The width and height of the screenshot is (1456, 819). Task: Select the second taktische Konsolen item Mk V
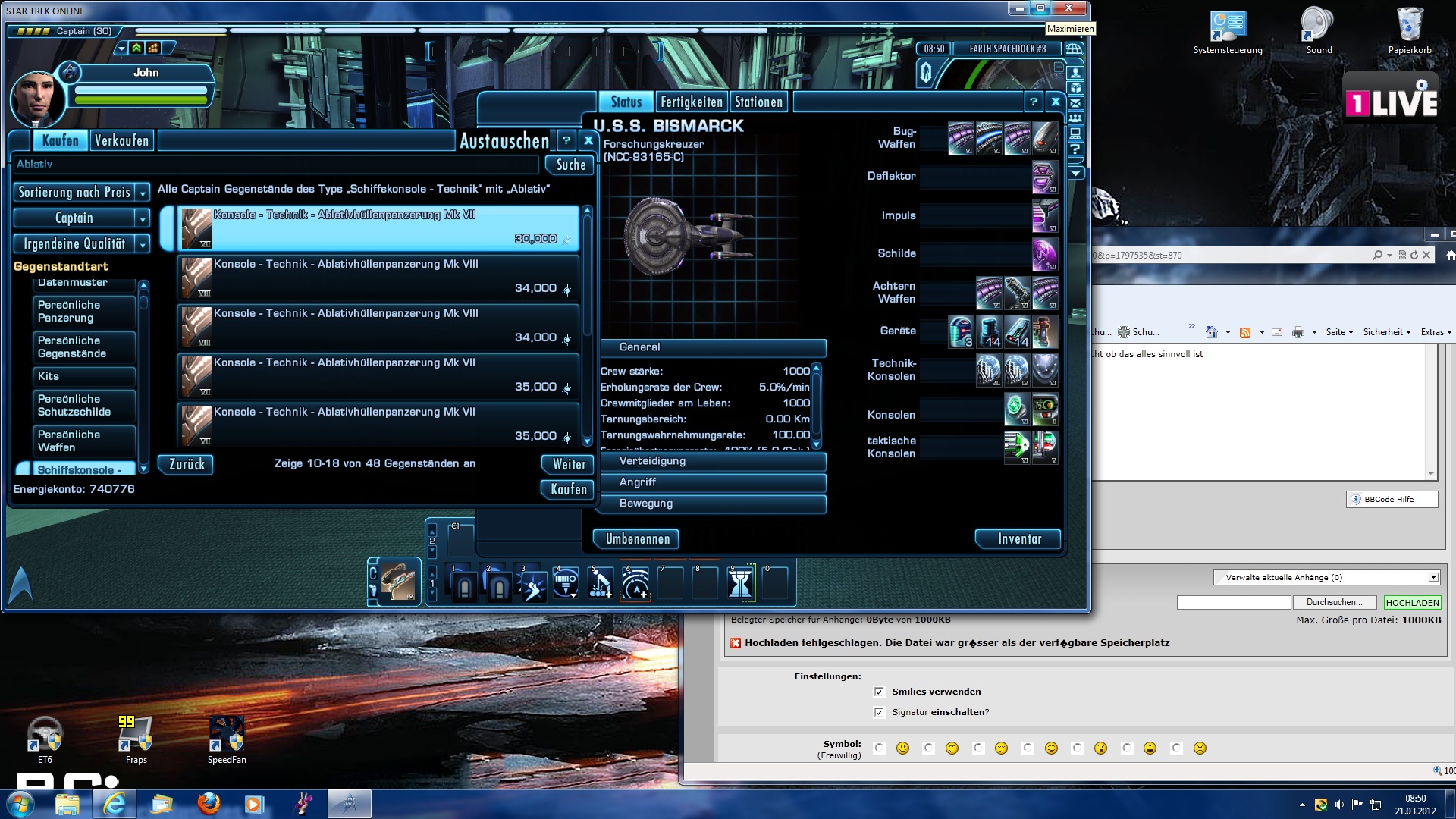[1045, 447]
